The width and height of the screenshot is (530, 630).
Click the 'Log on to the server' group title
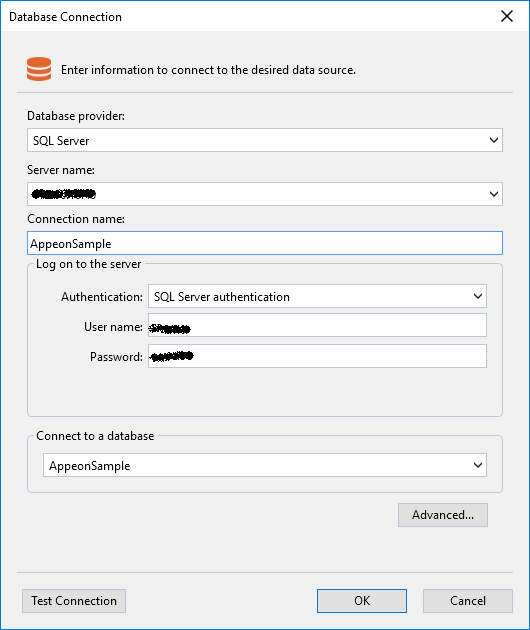88,264
